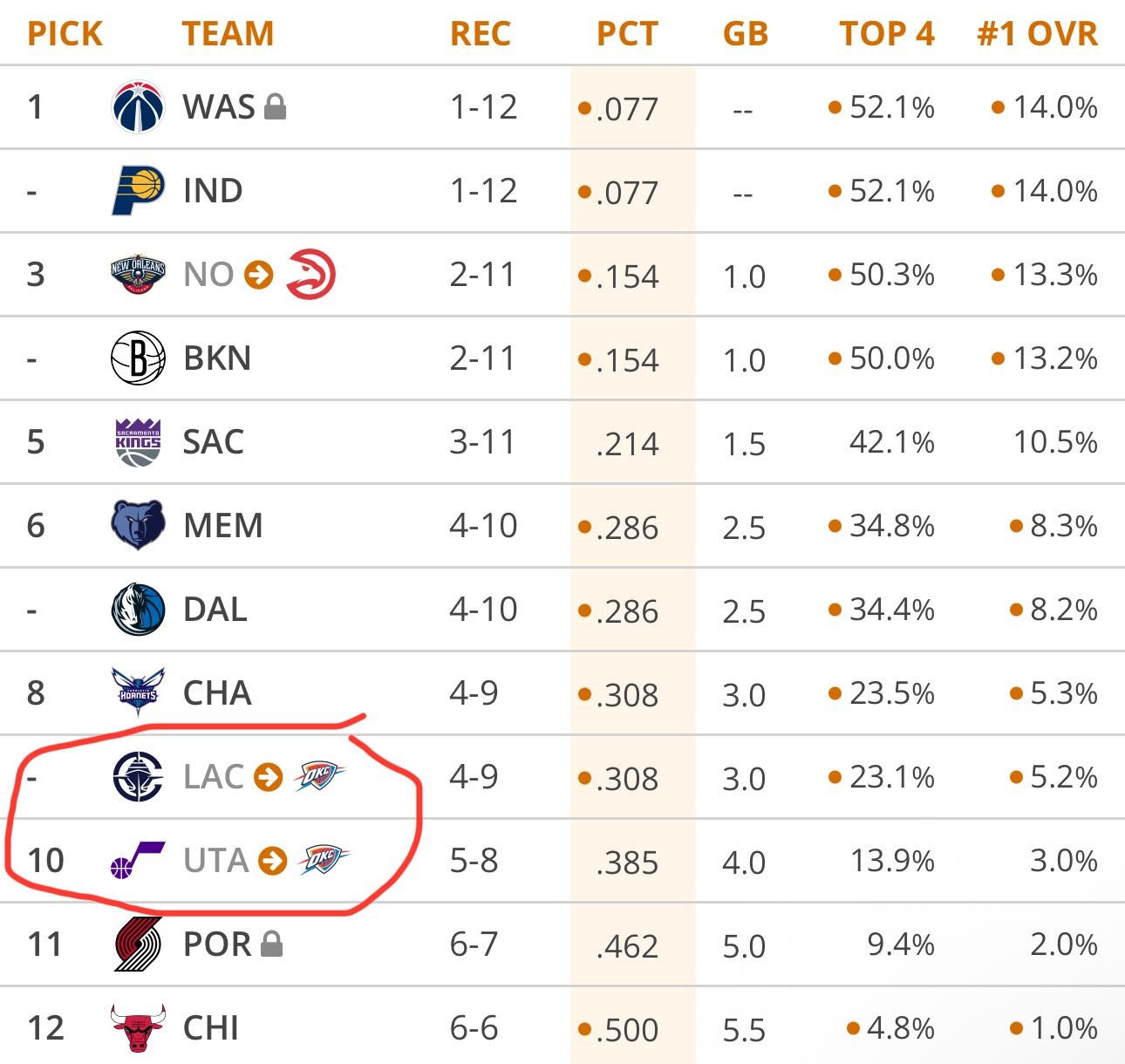The image size is (1125, 1064).
Task: Click the PICK column header
Action: (65, 34)
